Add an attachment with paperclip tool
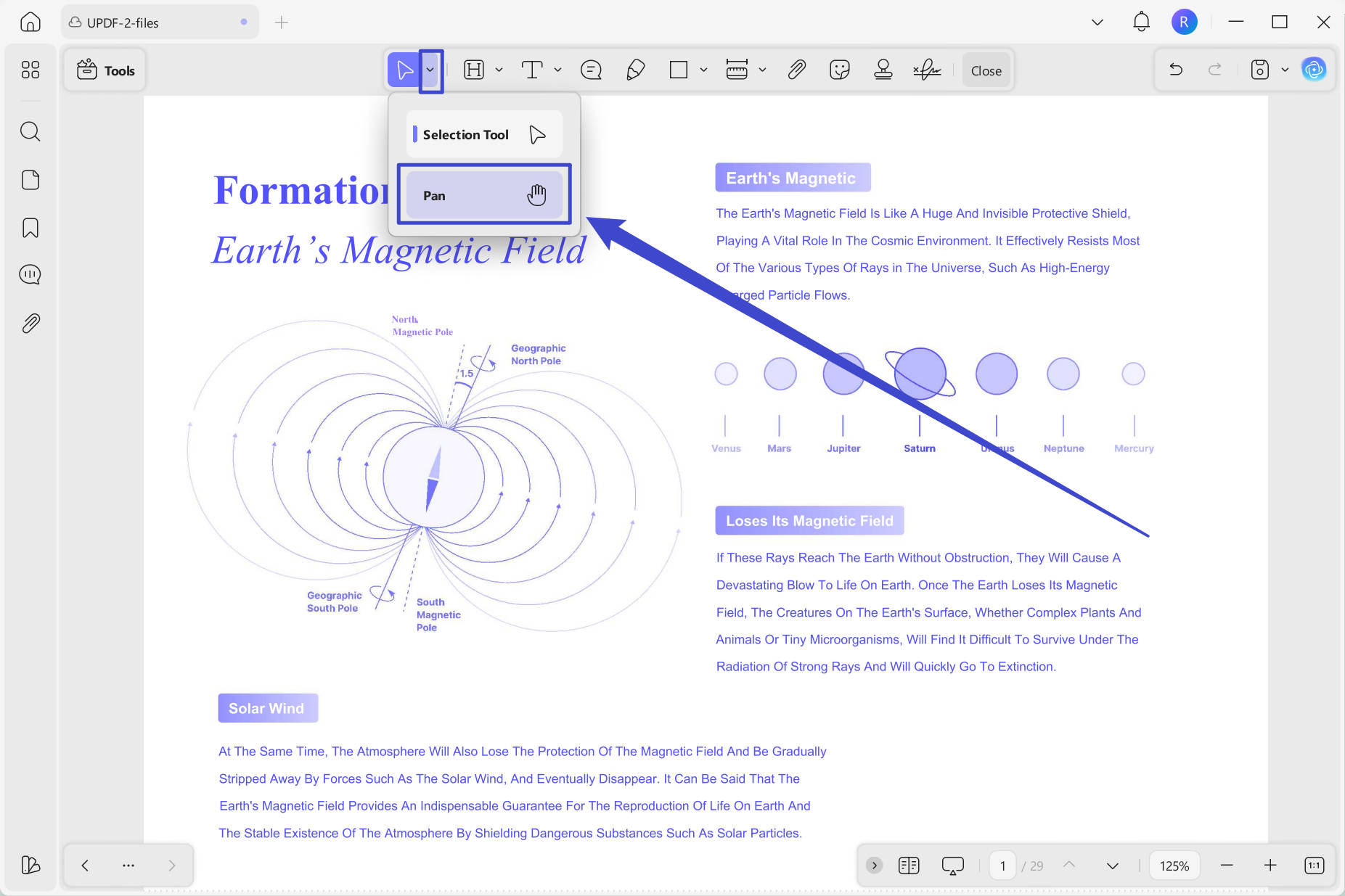 coord(796,70)
